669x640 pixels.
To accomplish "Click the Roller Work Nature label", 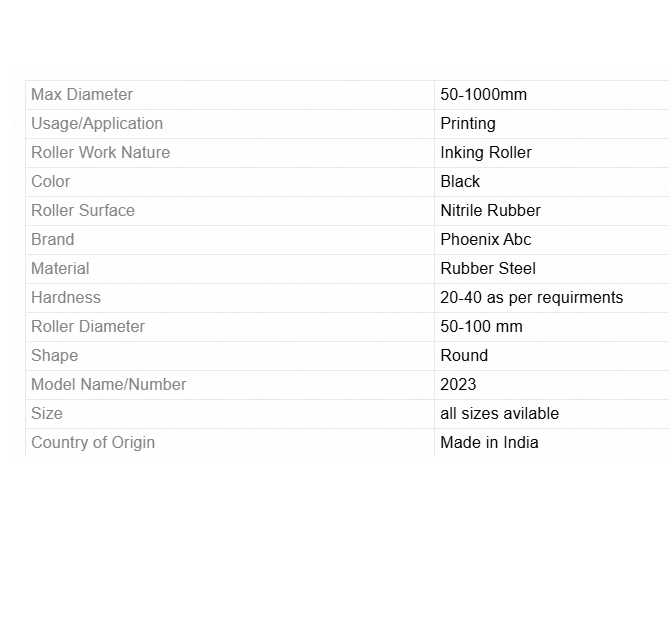I will [x=100, y=153].
